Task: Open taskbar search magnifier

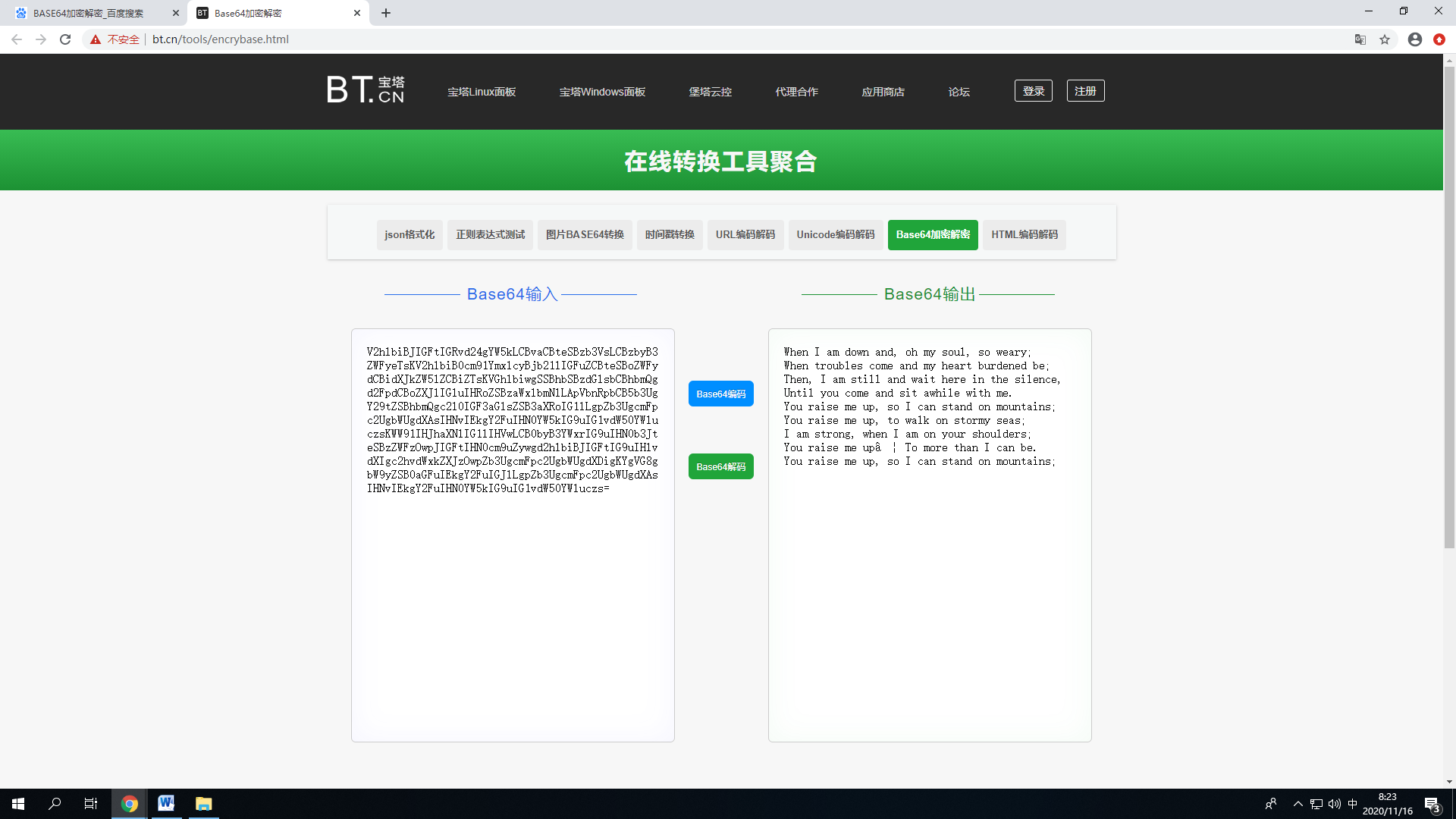Action: click(55, 803)
